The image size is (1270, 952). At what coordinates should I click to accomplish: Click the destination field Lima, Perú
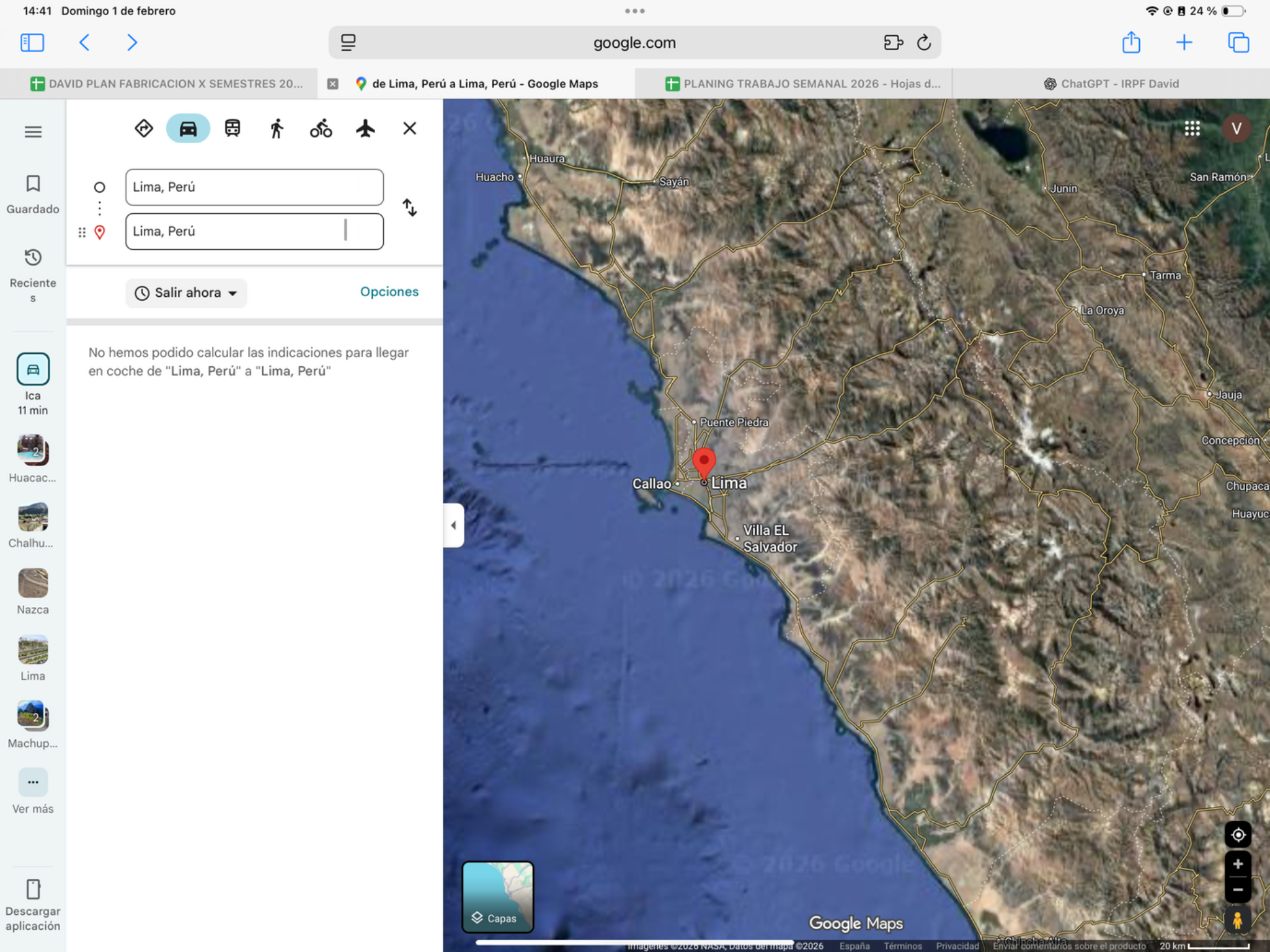tap(254, 231)
